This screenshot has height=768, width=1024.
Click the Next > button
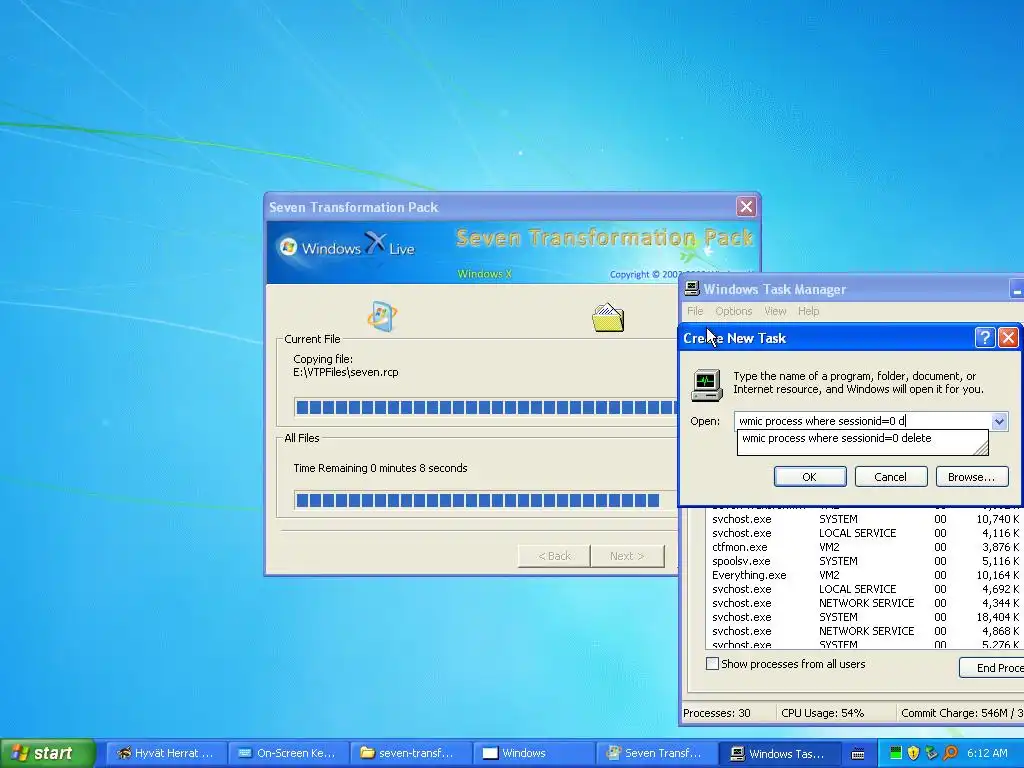pyautogui.click(x=627, y=556)
